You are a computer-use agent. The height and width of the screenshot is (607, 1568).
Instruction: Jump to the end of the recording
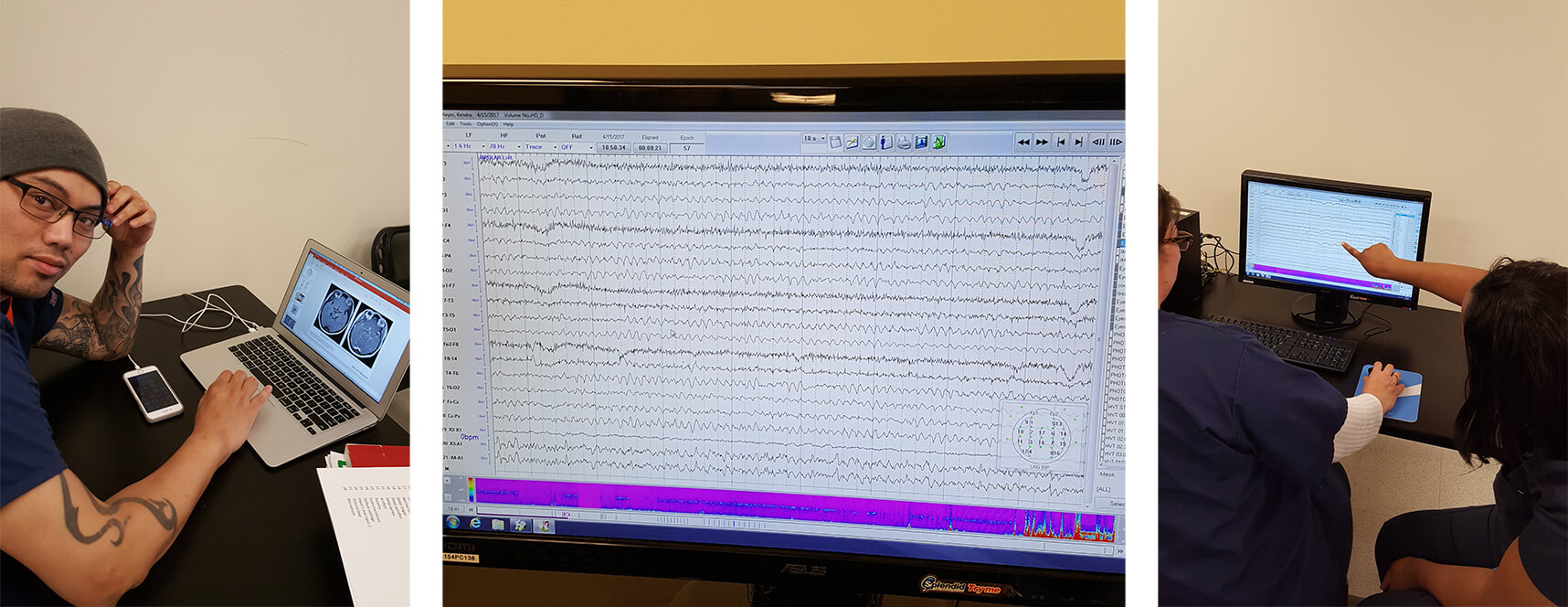click(x=1078, y=143)
